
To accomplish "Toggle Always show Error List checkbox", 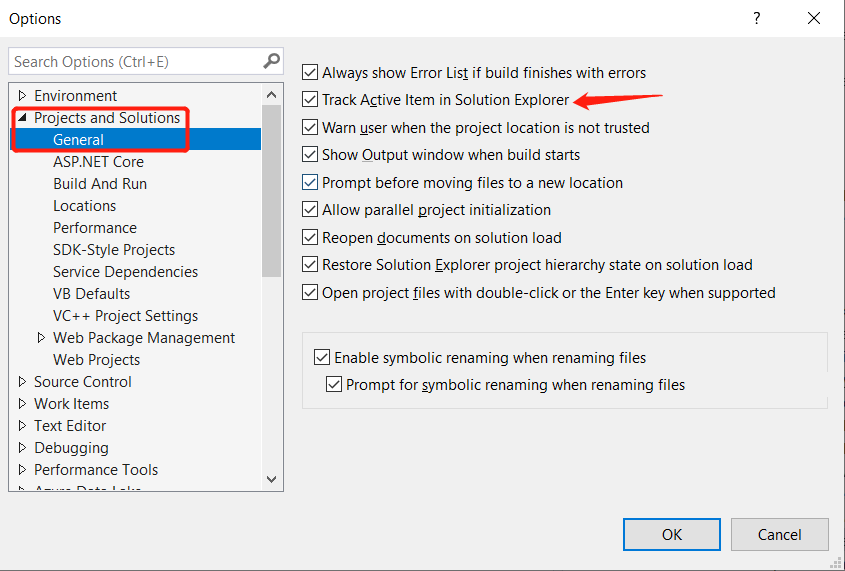I will (x=310, y=72).
